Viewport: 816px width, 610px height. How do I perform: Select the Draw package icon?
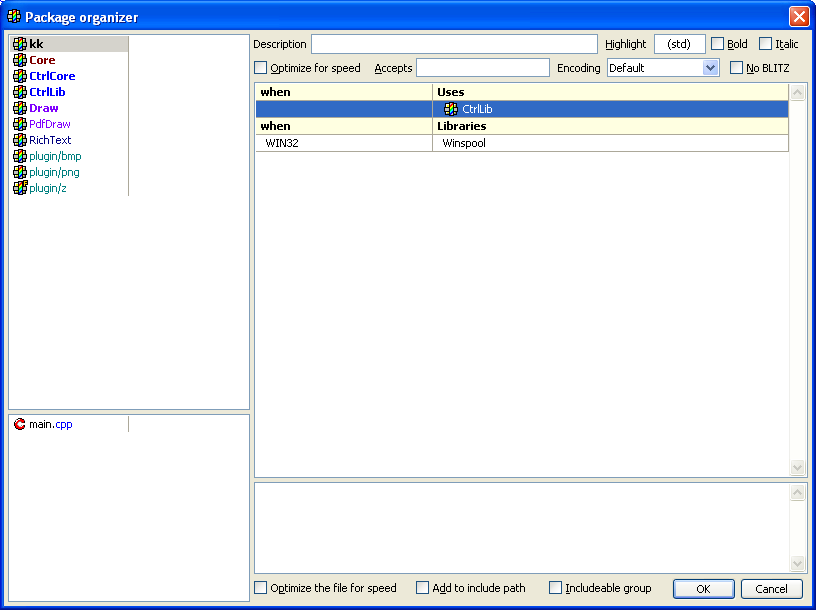pyautogui.click(x=20, y=108)
